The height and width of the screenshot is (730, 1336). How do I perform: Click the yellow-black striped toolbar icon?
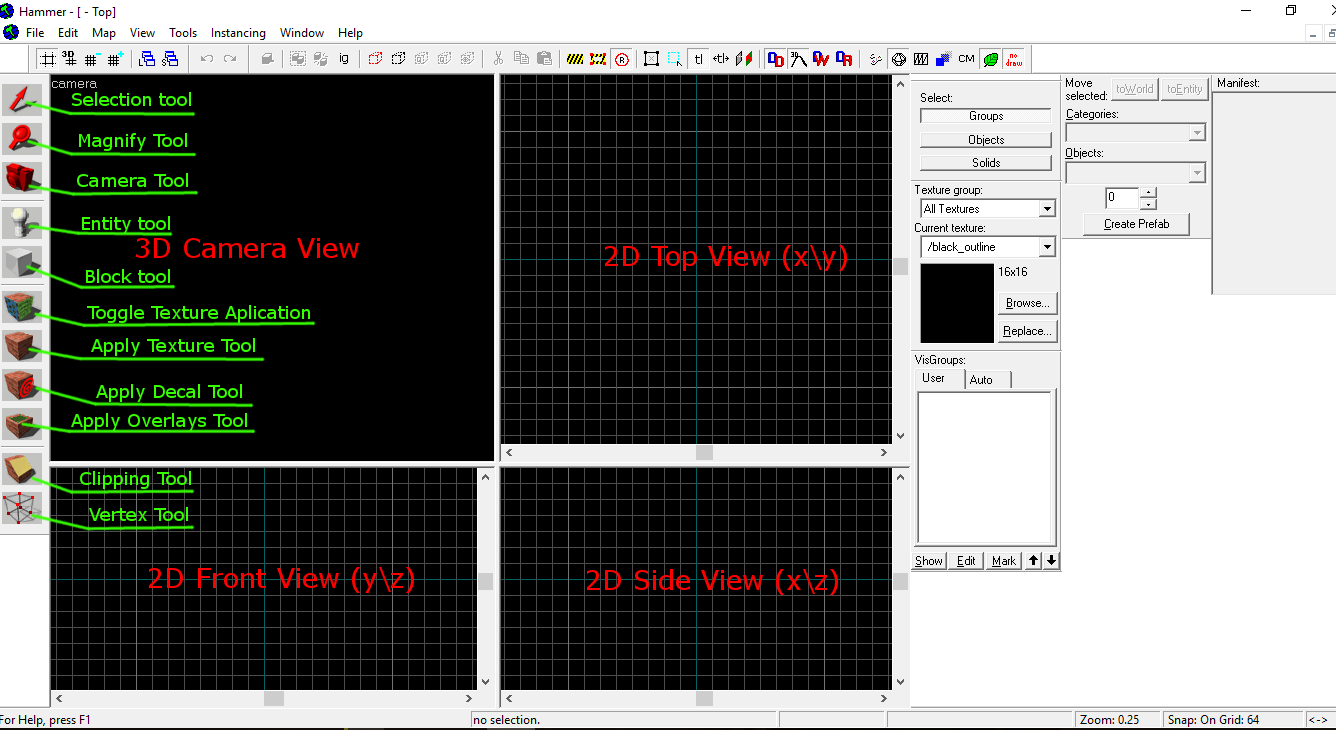[x=575, y=59]
